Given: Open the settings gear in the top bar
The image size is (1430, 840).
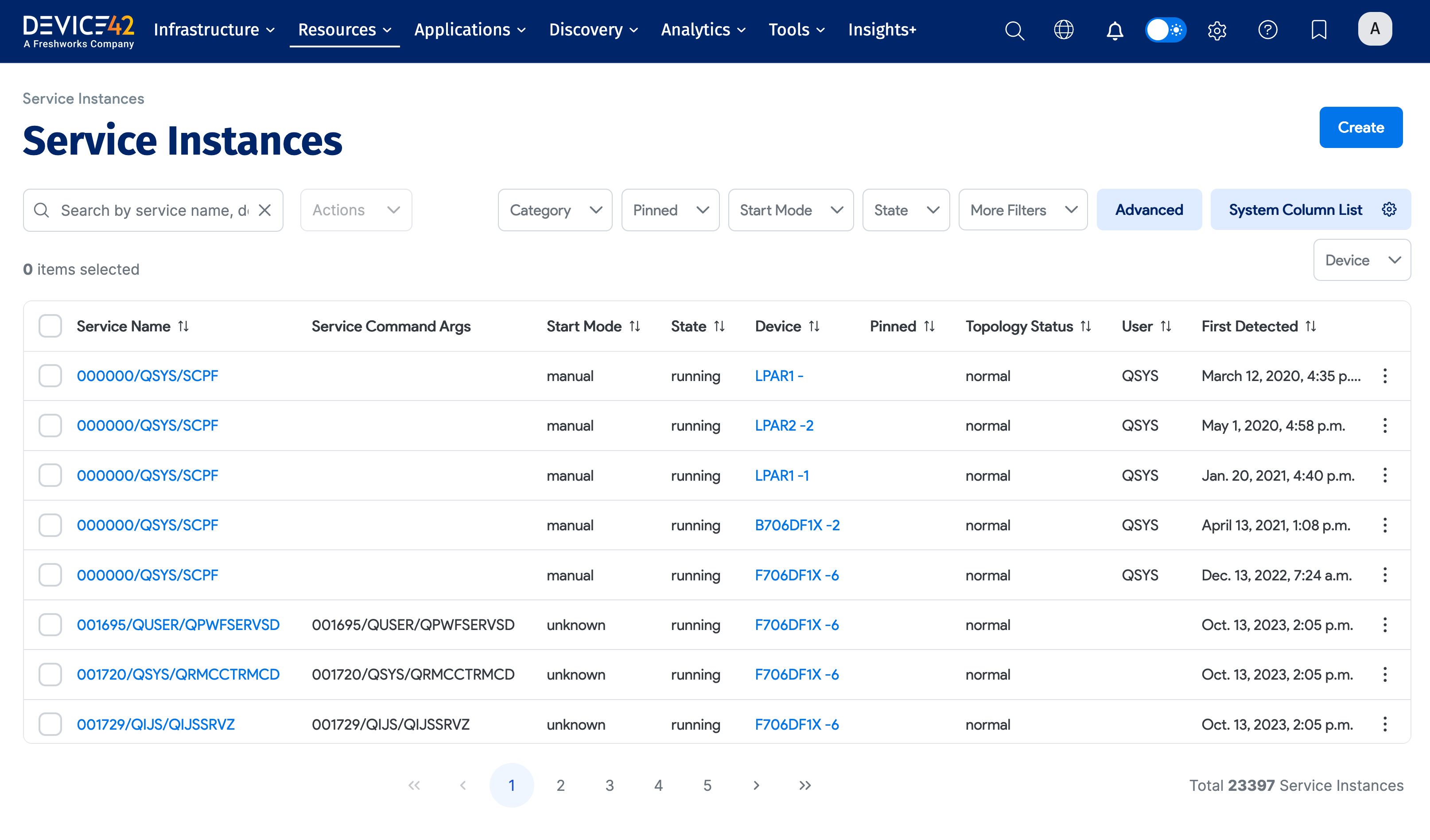Looking at the screenshot, I should point(1216,30).
